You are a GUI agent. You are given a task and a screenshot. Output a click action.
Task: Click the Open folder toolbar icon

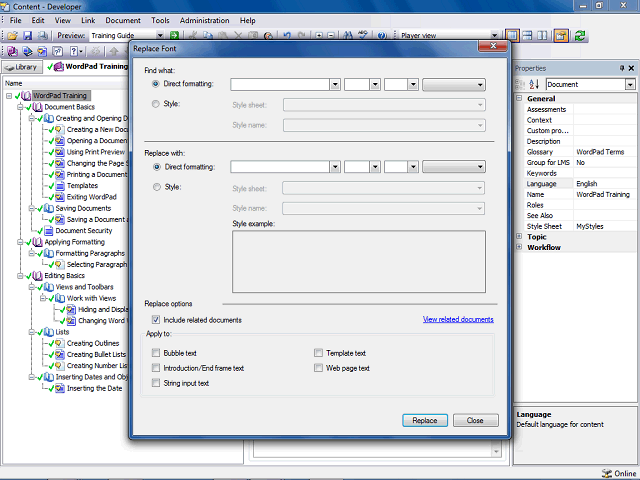[12, 36]
